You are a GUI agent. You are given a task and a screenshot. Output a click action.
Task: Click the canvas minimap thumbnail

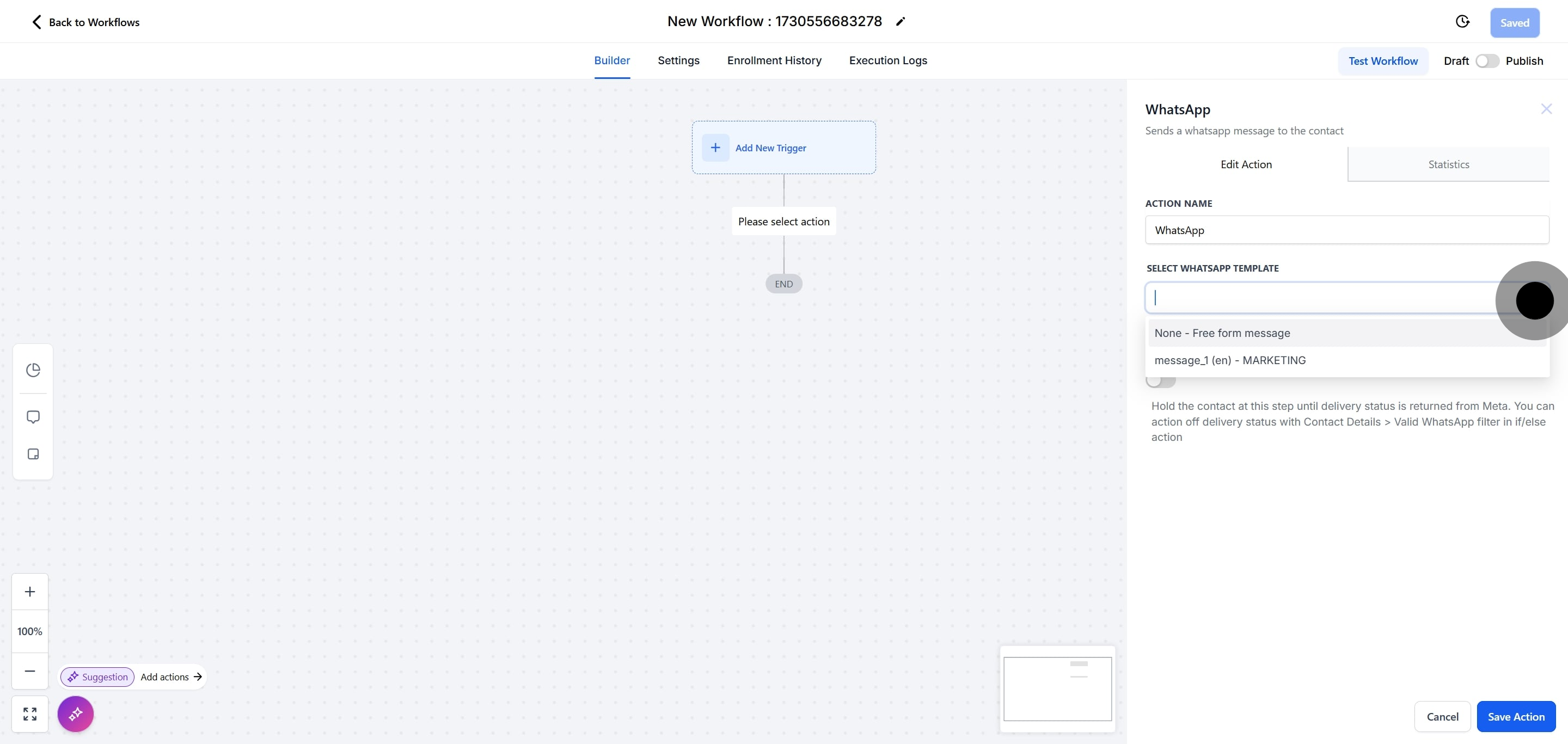[1057, 688]
